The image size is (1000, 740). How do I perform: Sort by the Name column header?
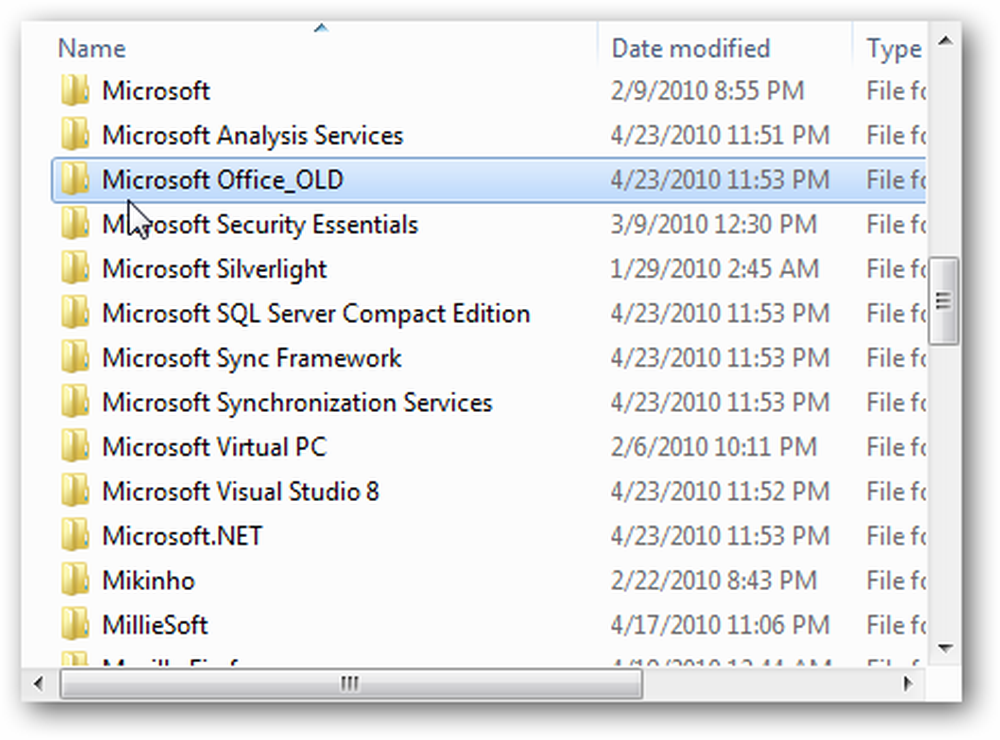point(92,48)
